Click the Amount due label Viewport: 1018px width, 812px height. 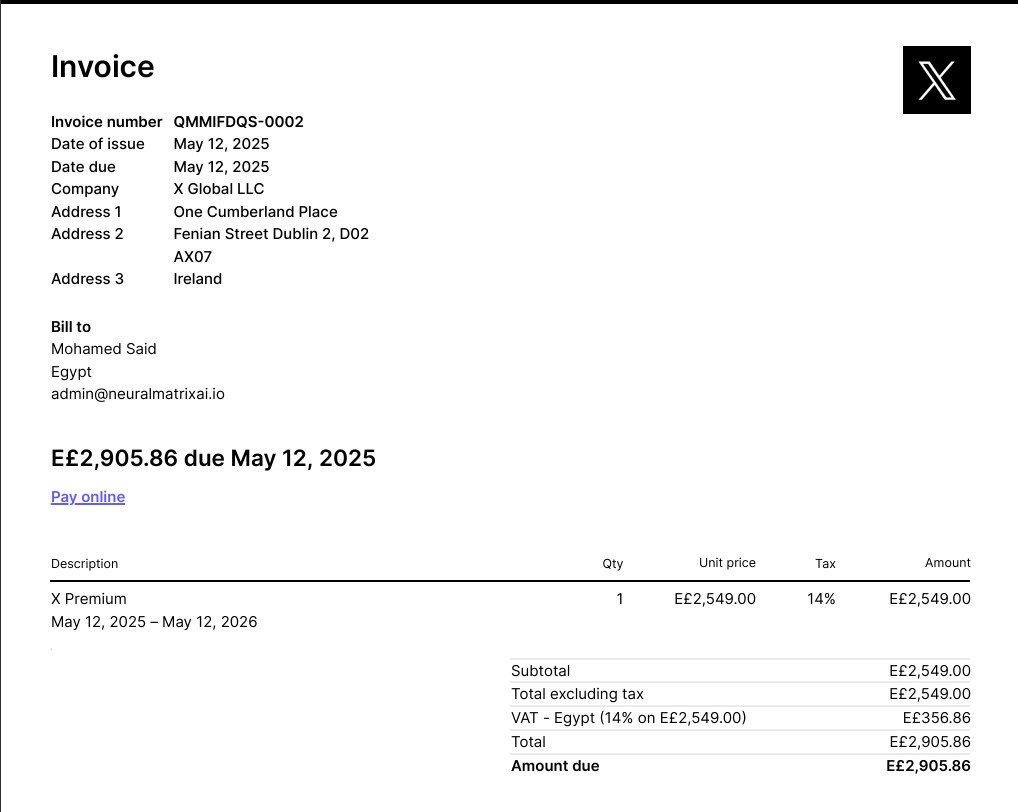click(x=555, y=766)
